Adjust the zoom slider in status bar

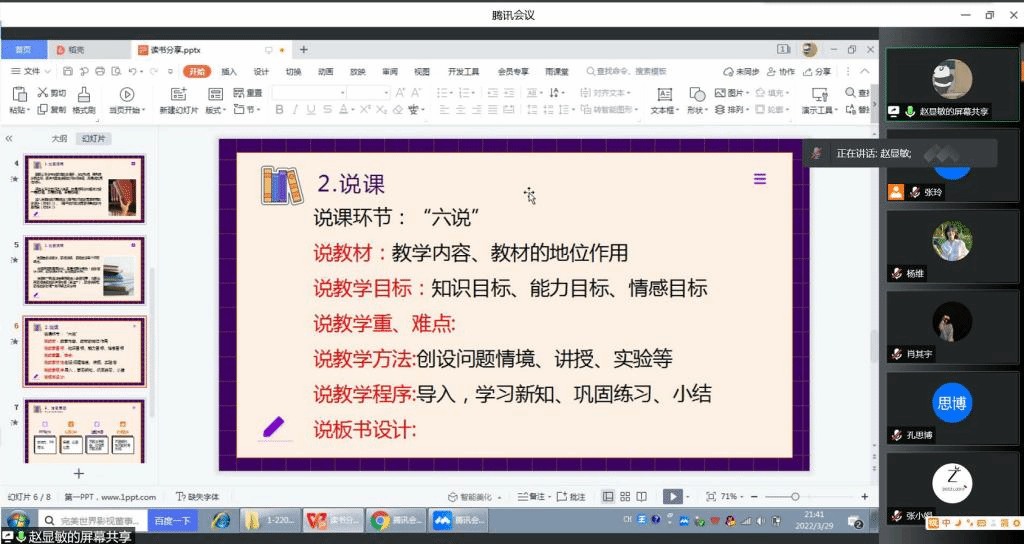point(795,496)
